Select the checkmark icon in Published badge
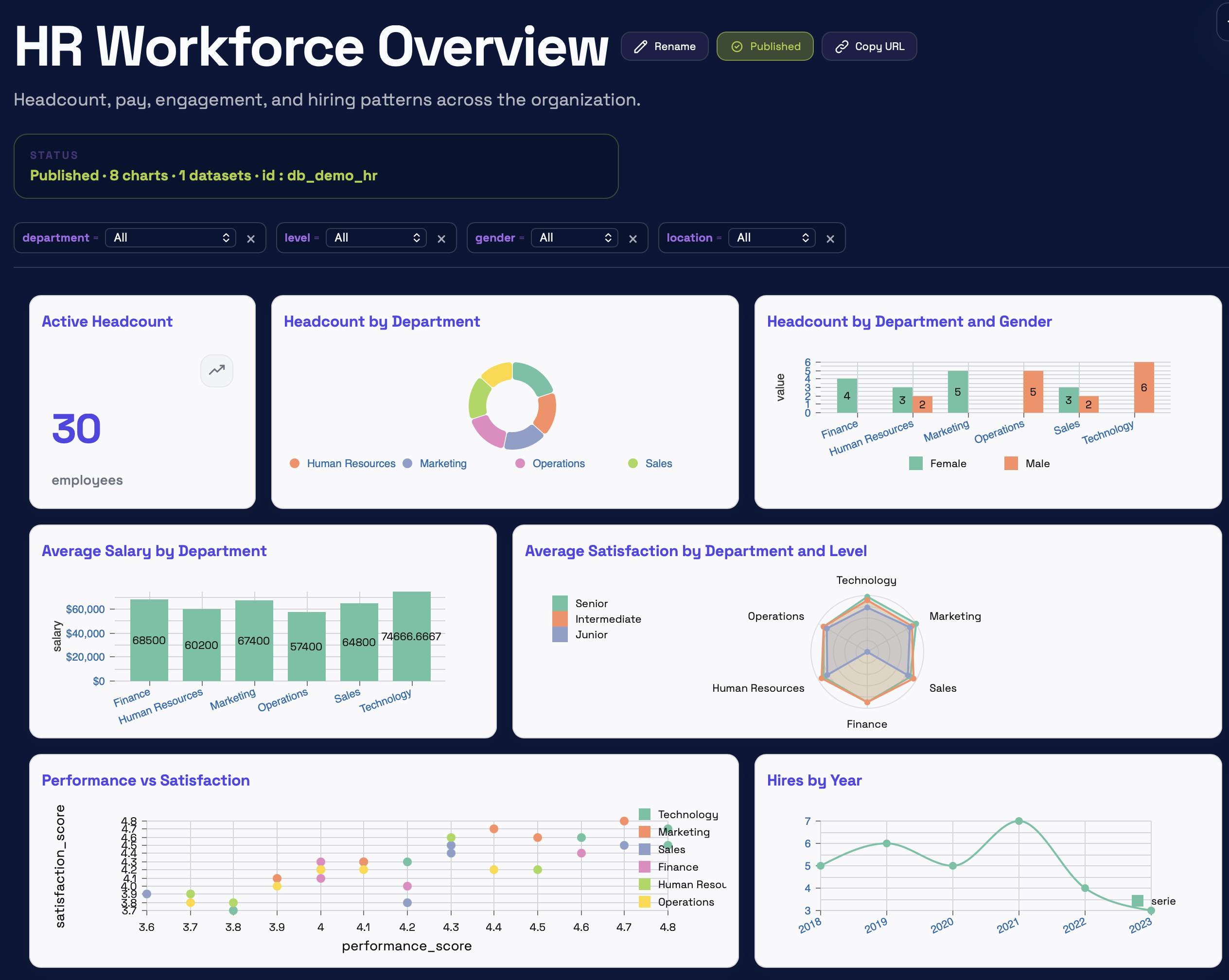Viewport: 1229px width, 980px height. tap(737, 46)
